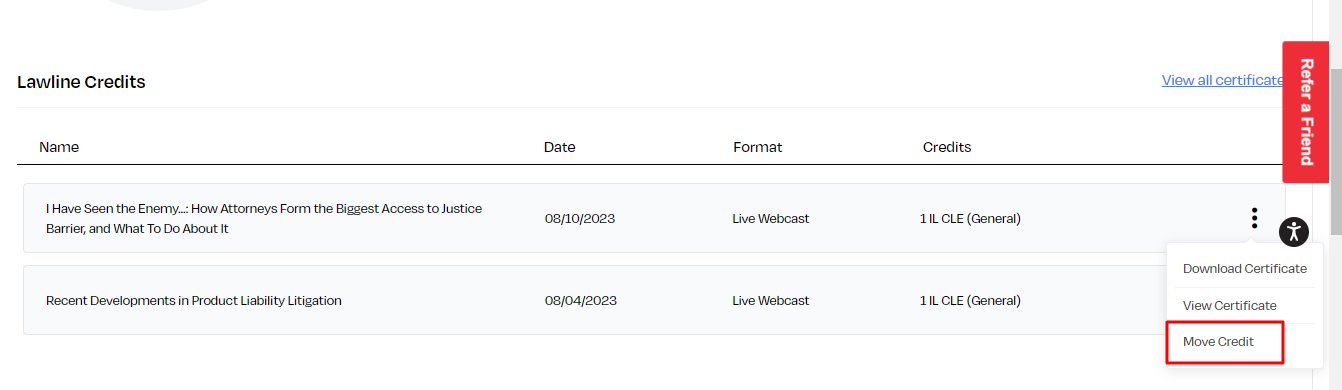
Task: Open the I Have Seen the Enemy course
Action: 264,219
